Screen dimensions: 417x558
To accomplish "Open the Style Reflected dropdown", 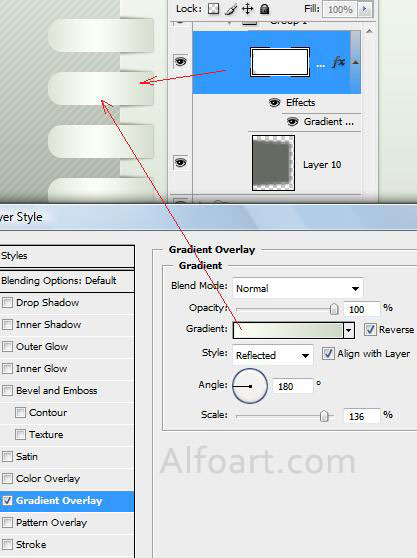I will coord(273,355).
